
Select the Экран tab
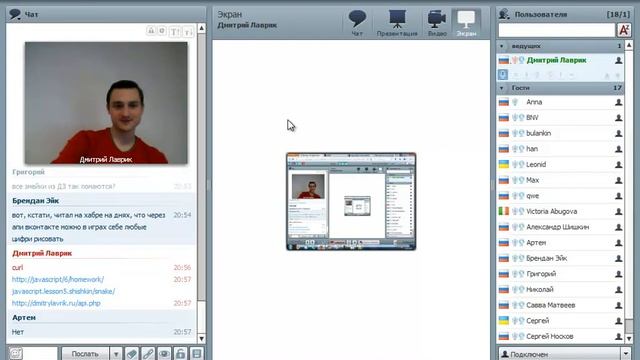[x=466, y=23]
